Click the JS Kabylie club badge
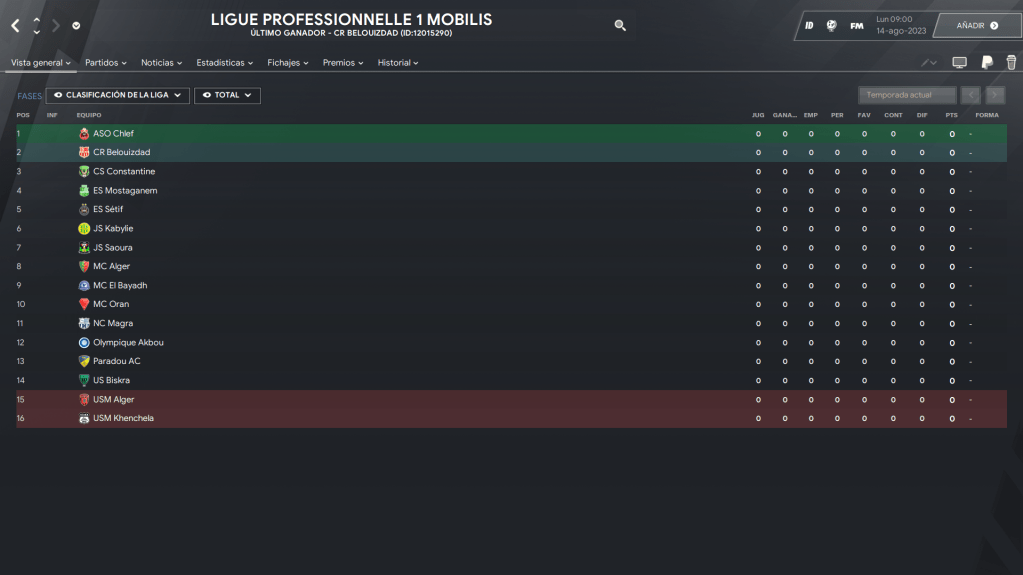This screenshot has height=575, width=1023. (x=84, y=229)
